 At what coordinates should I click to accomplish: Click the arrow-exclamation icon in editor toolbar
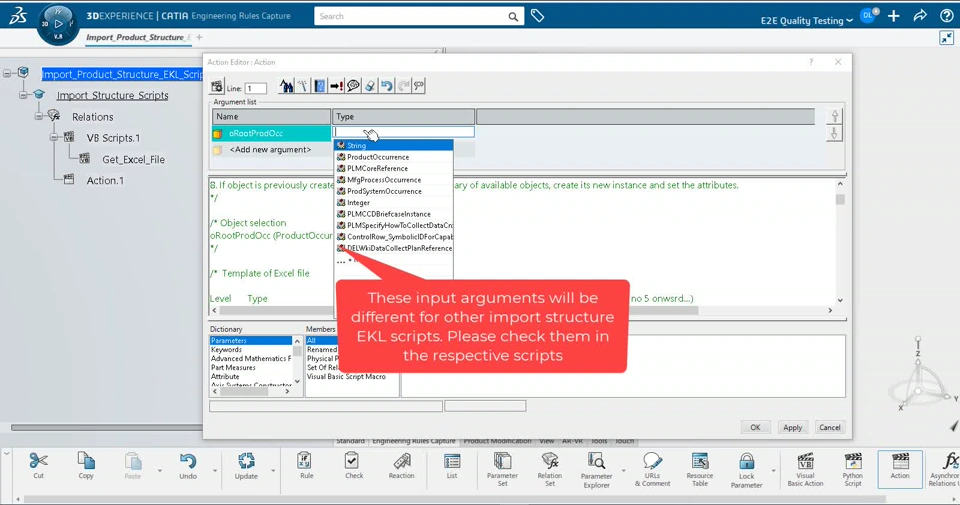[336, 86]
